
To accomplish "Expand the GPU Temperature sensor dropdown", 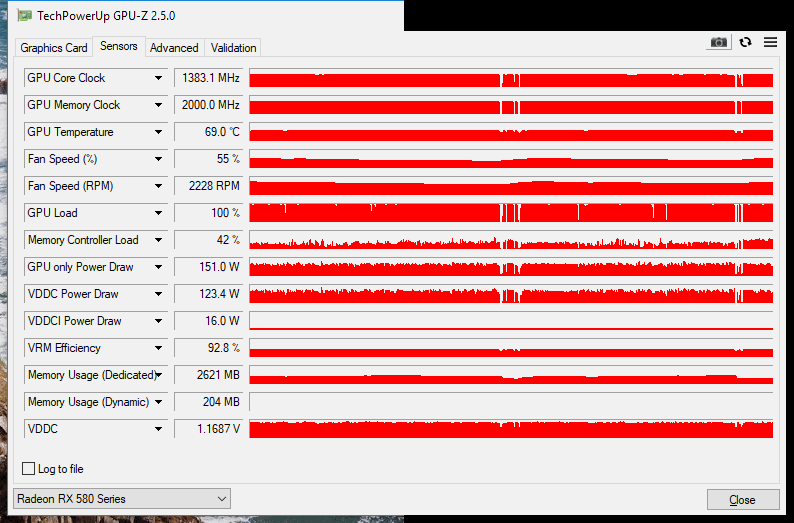I will tap(158, 132).
